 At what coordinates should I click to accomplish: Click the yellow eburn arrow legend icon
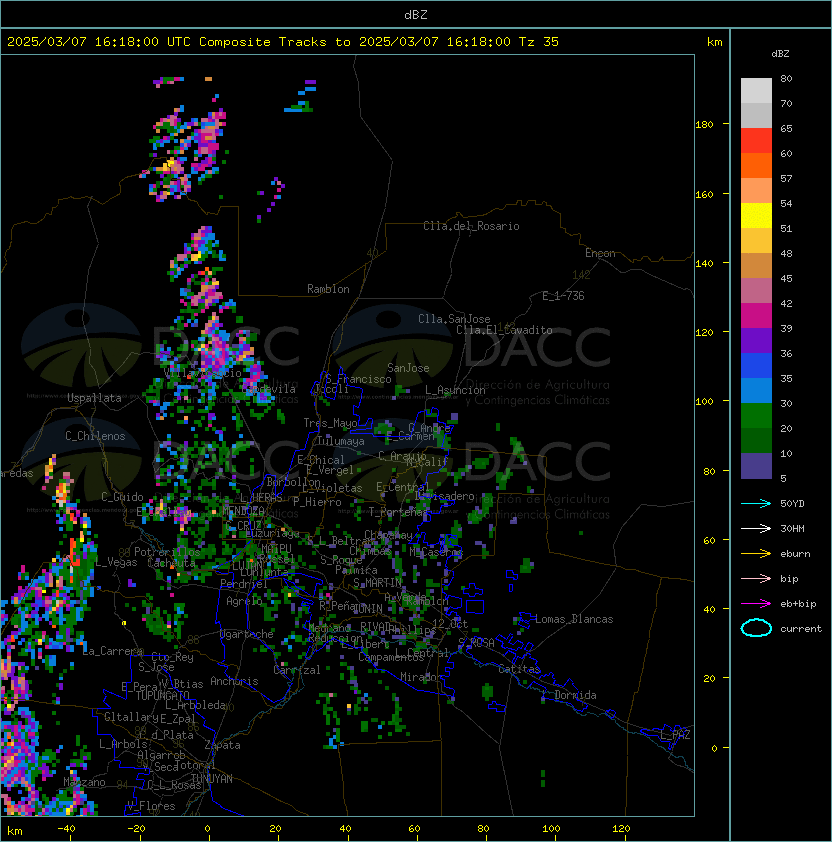(756, 554)
